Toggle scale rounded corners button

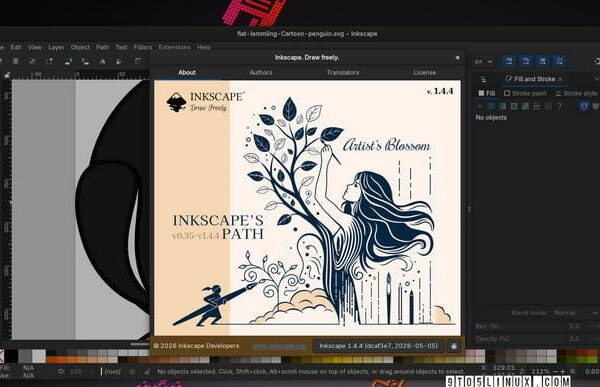(526, 61)
